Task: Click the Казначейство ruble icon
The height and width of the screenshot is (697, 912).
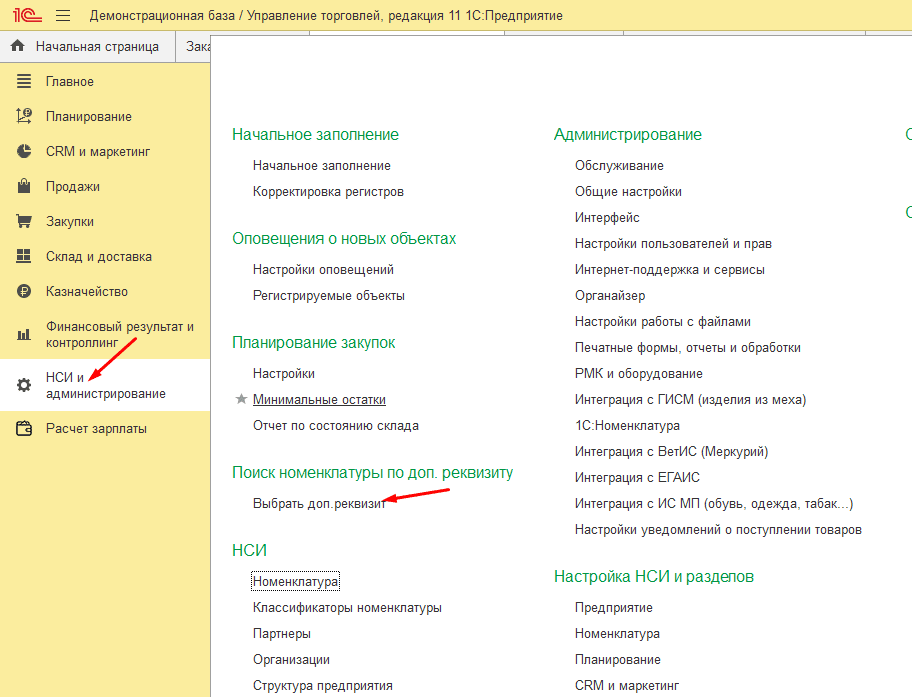Action: tap(24, 291)
